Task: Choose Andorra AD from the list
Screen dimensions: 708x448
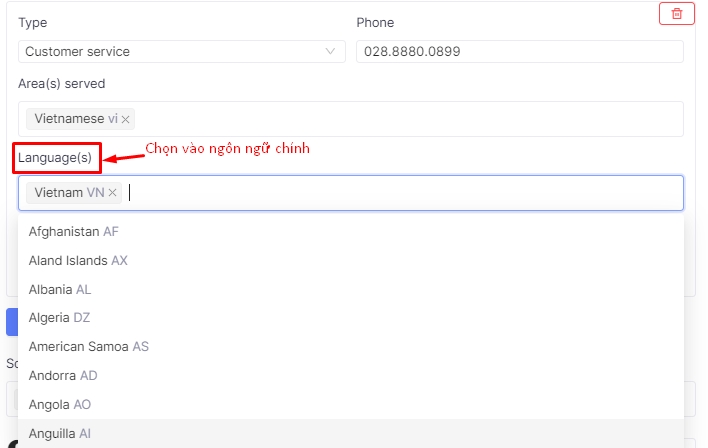Action: pos(351,376)
